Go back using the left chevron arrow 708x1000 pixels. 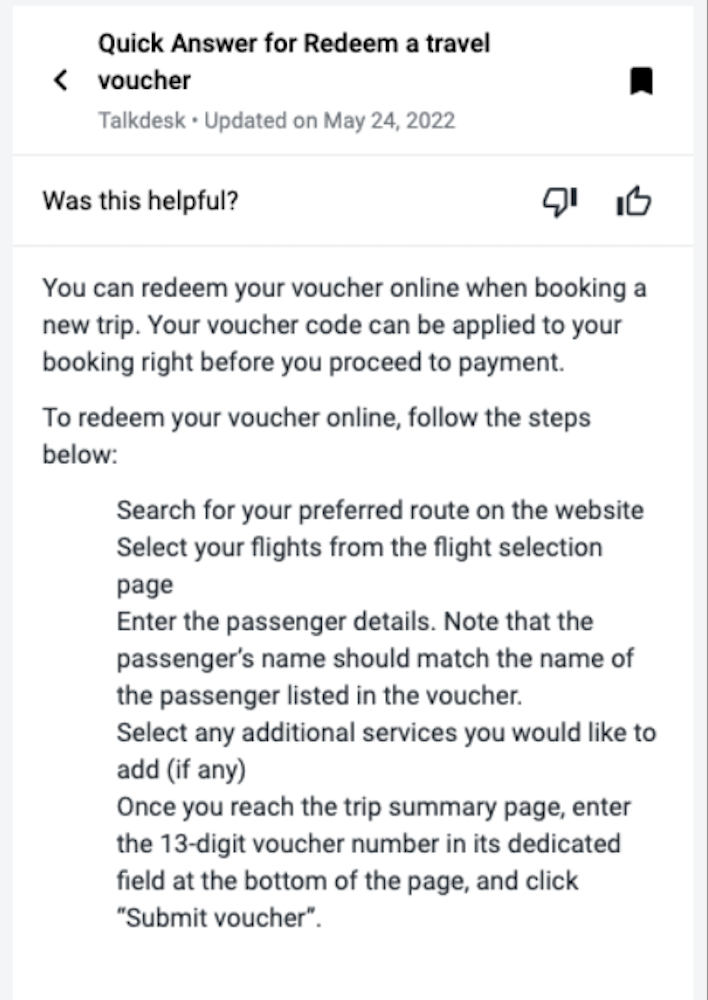point(61,81)
